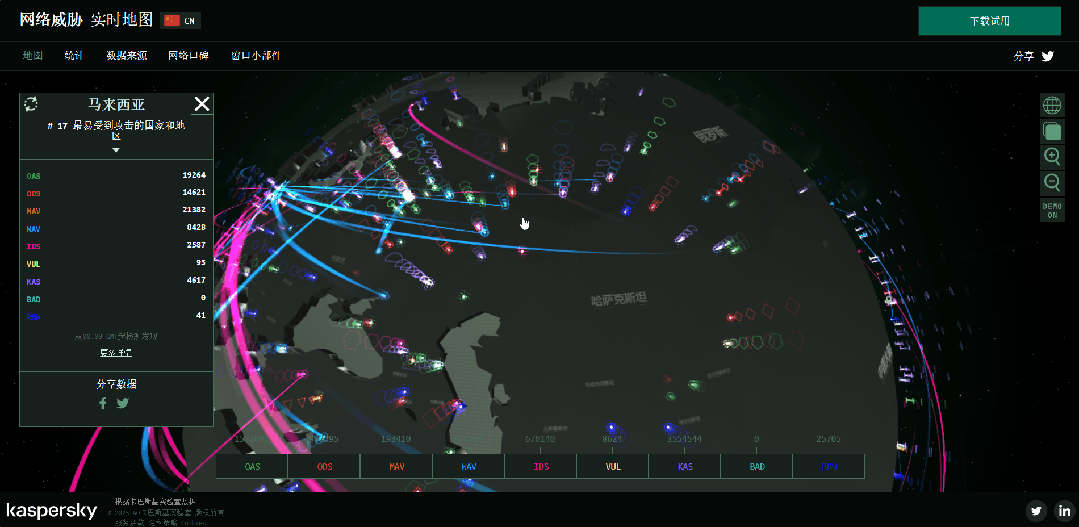Select the BAD row in the country panel
This screenshot has height=527, width=1079.
click(x=116, y=299)
